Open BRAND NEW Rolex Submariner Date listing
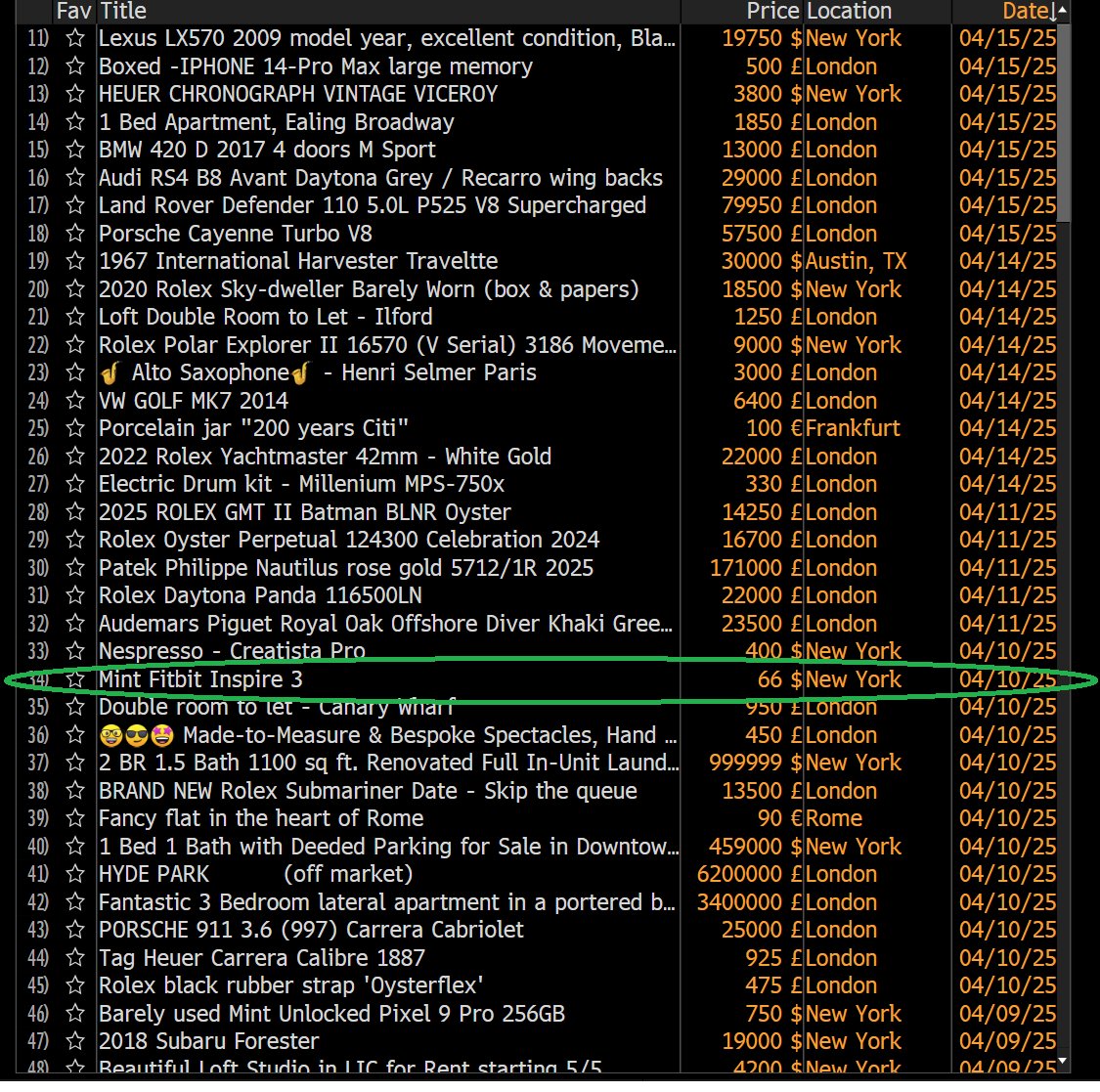Viewport: 1100px width, 1092px height. 368,791
